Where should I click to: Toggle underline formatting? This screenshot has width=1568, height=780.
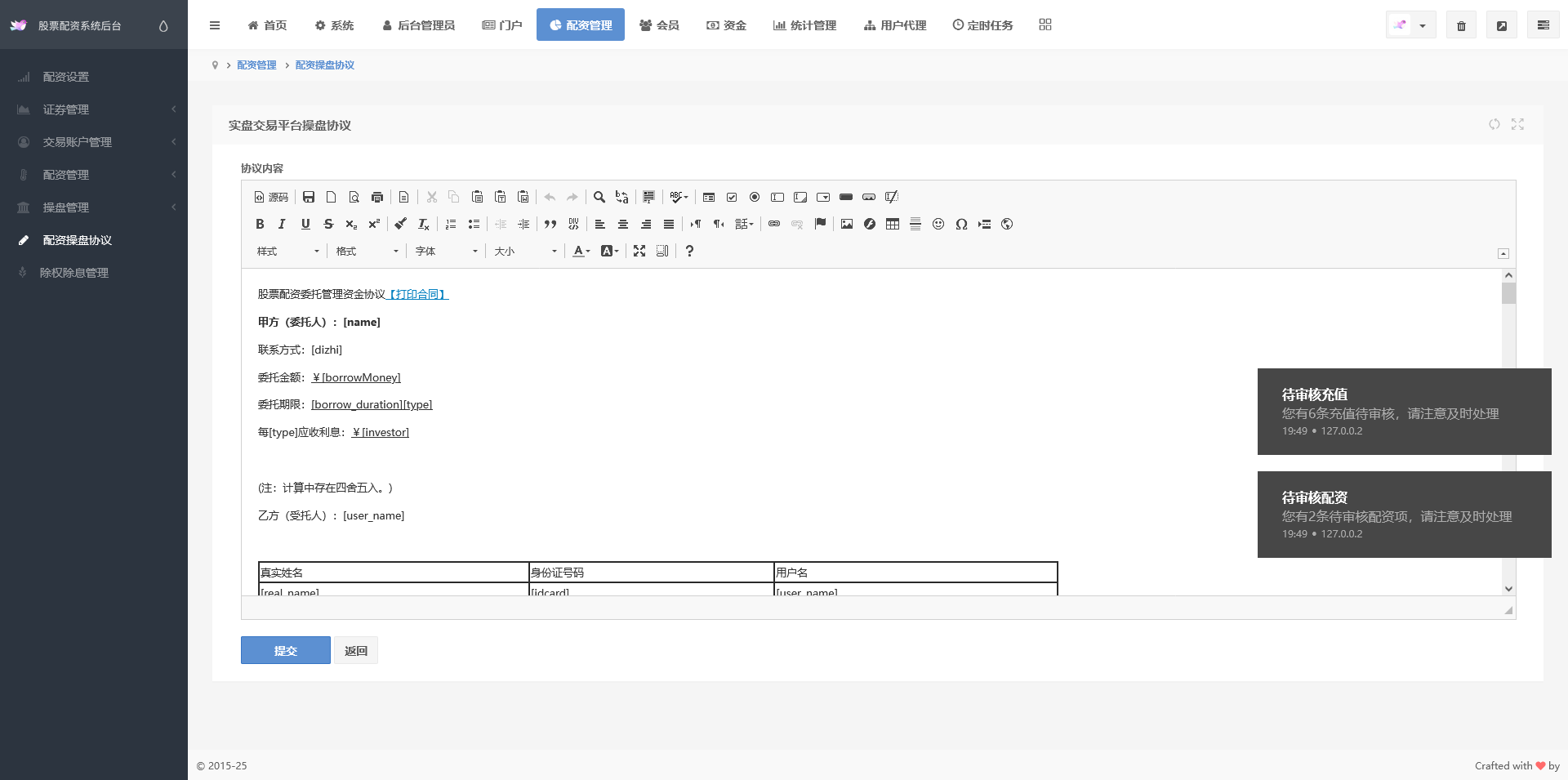(305, 224)
